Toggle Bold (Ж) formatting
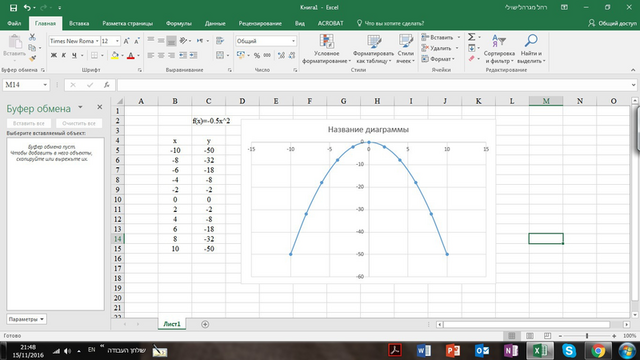 click(x=53, y=56)
